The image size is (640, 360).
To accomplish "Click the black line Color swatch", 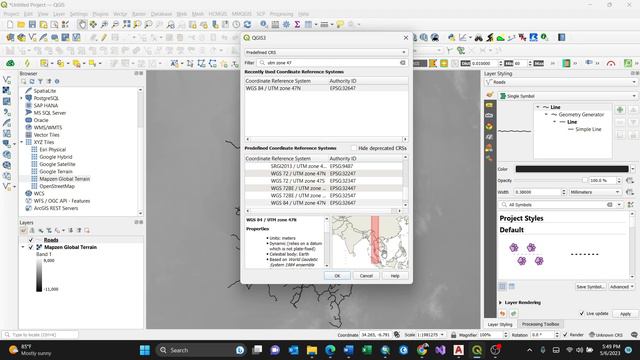I will 572,169.
